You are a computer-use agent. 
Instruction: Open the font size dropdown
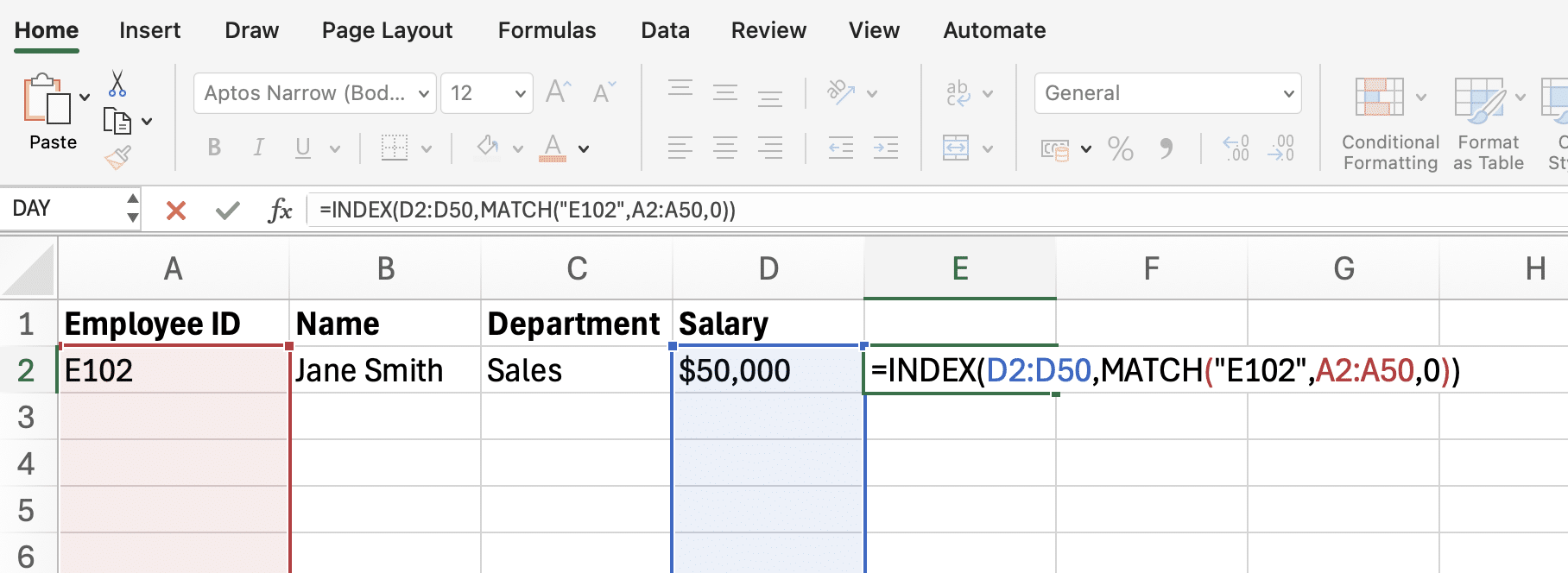coord(520,93)
